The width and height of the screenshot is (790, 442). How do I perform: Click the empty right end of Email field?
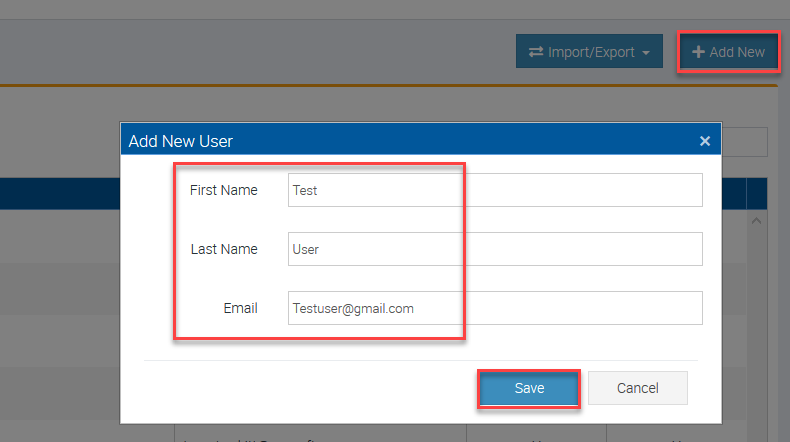[640, 308]
